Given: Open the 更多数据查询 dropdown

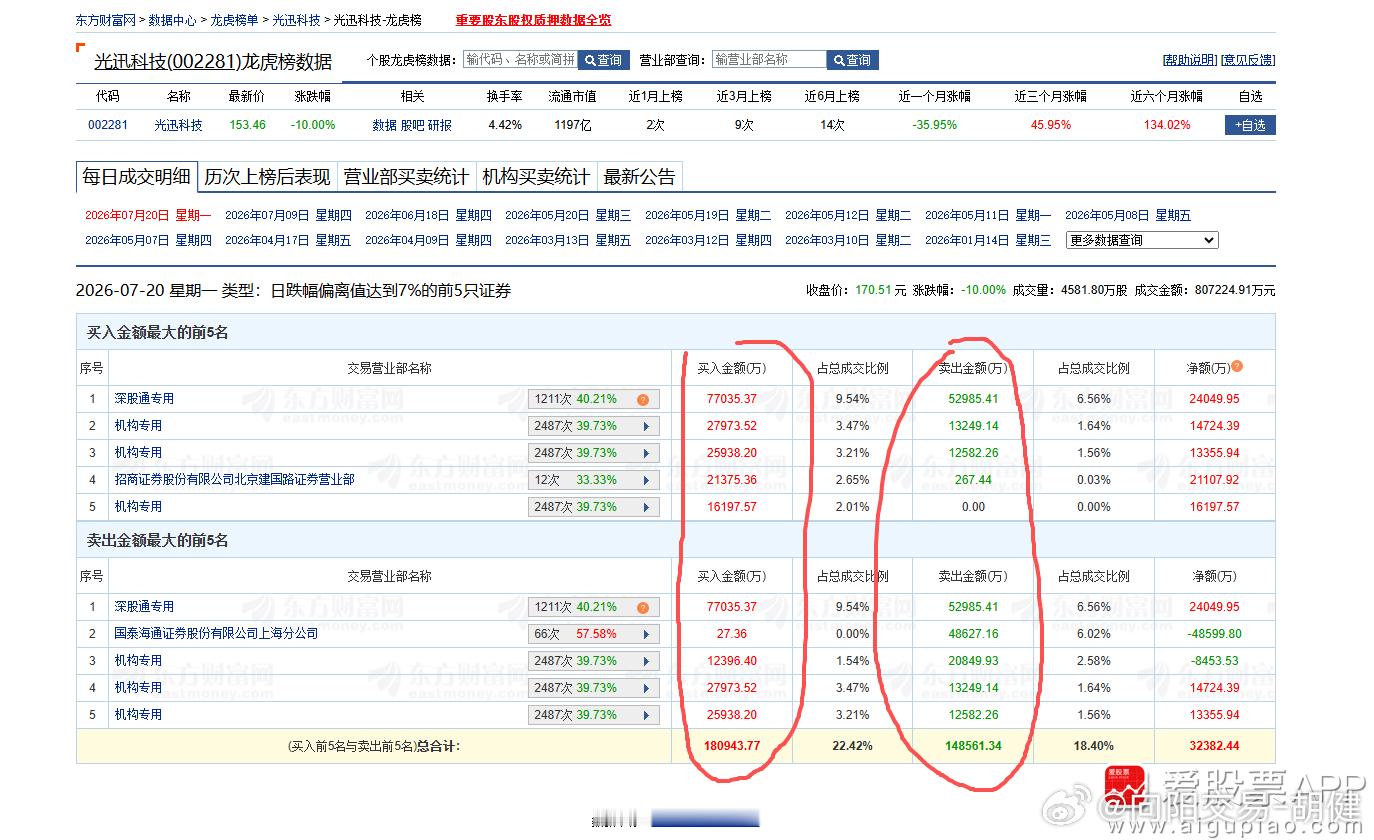Looking at the screenshot, I should click(1142, 240).
